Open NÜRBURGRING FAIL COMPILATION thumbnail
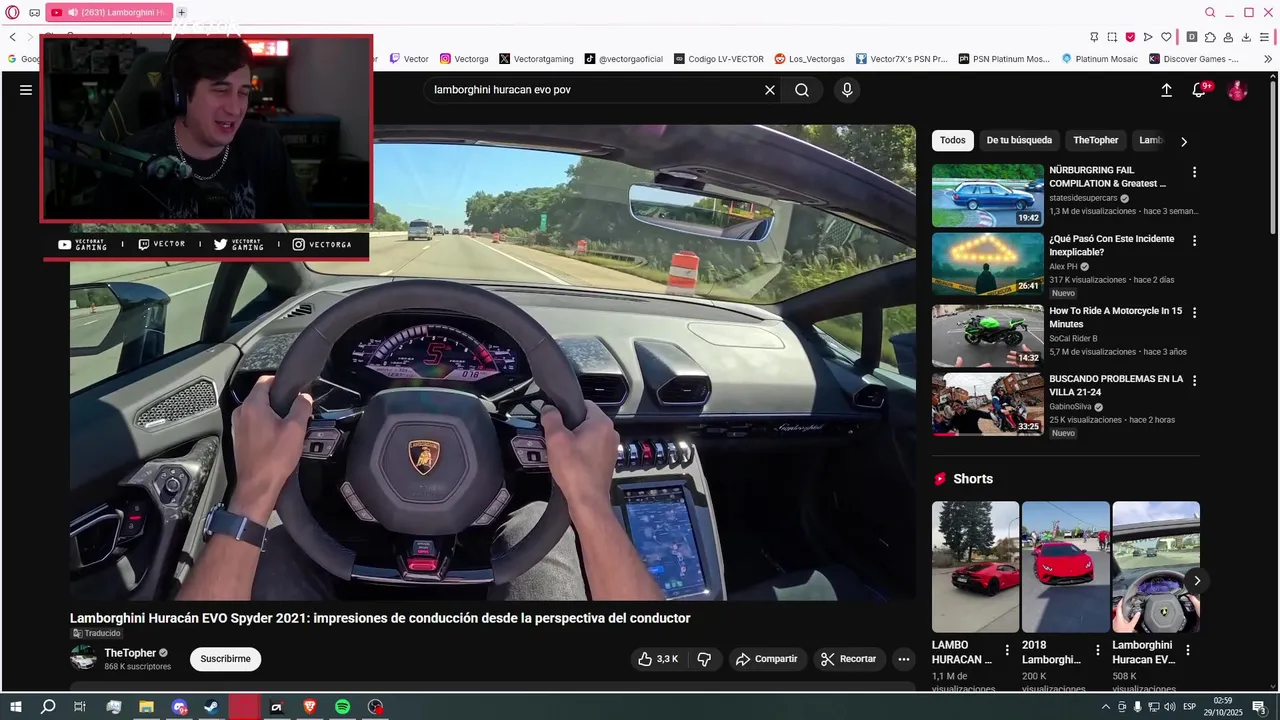This screenshot has height=720, width=1280. click(x=988, y=195)
